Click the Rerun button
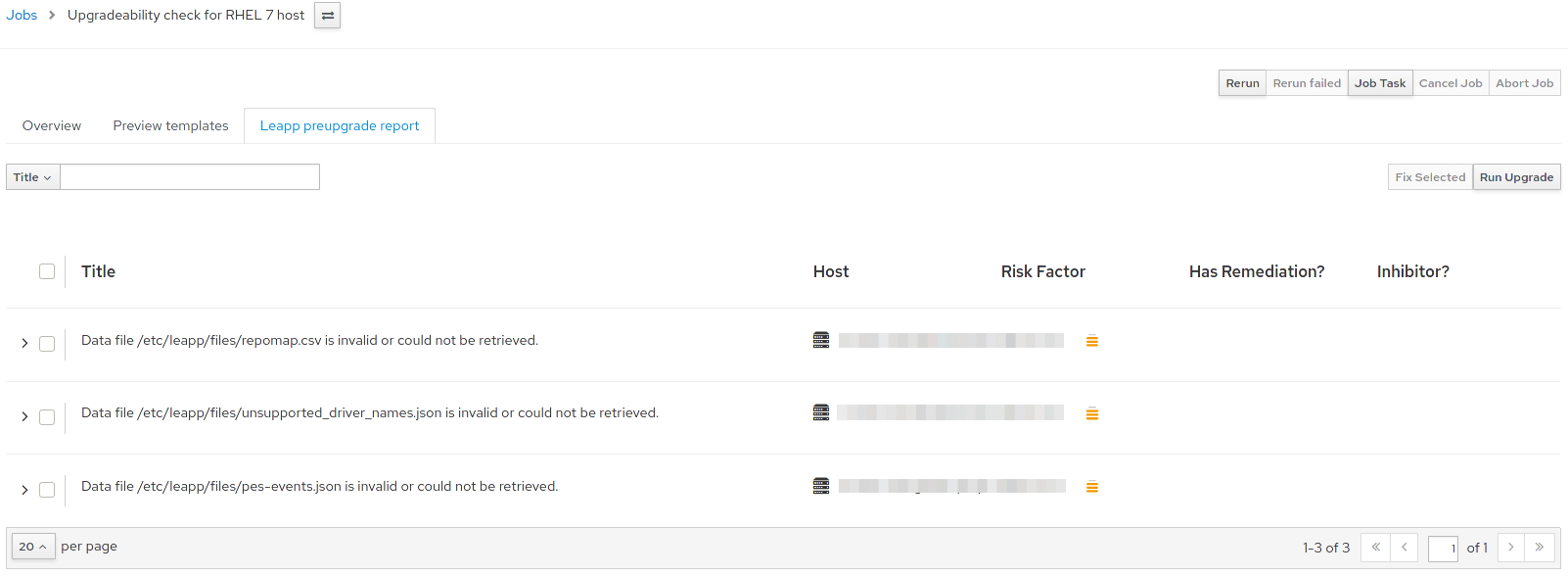1568x576 pixels. (1241, 82)
